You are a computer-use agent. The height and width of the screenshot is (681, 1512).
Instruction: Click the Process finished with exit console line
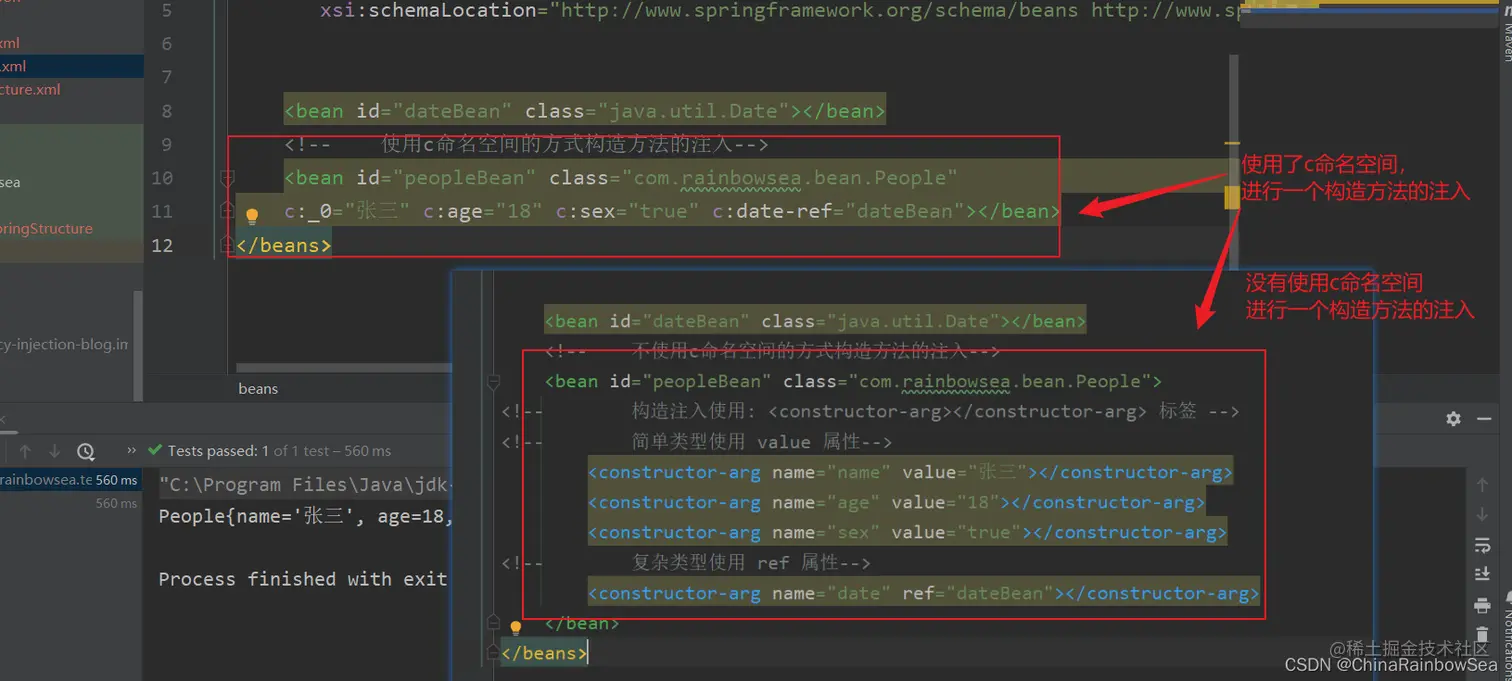(x=302, y=579)
